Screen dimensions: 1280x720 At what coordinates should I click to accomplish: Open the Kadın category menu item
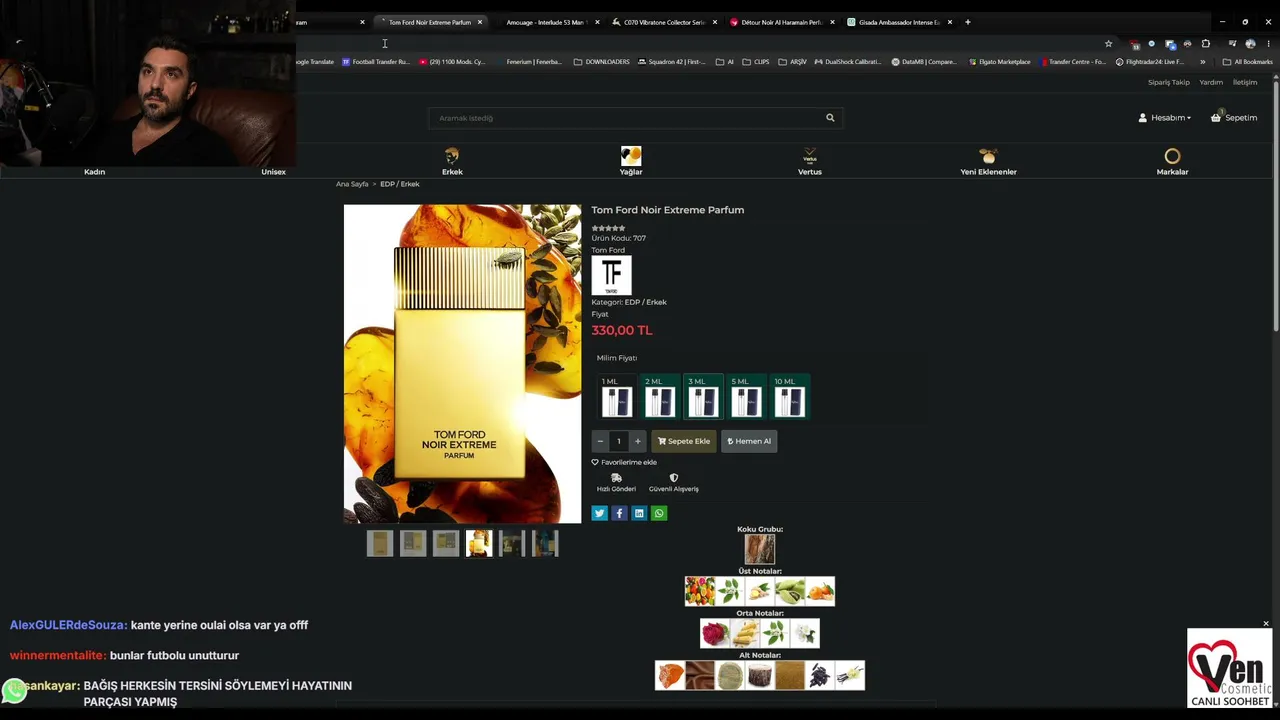pos(94,172)
